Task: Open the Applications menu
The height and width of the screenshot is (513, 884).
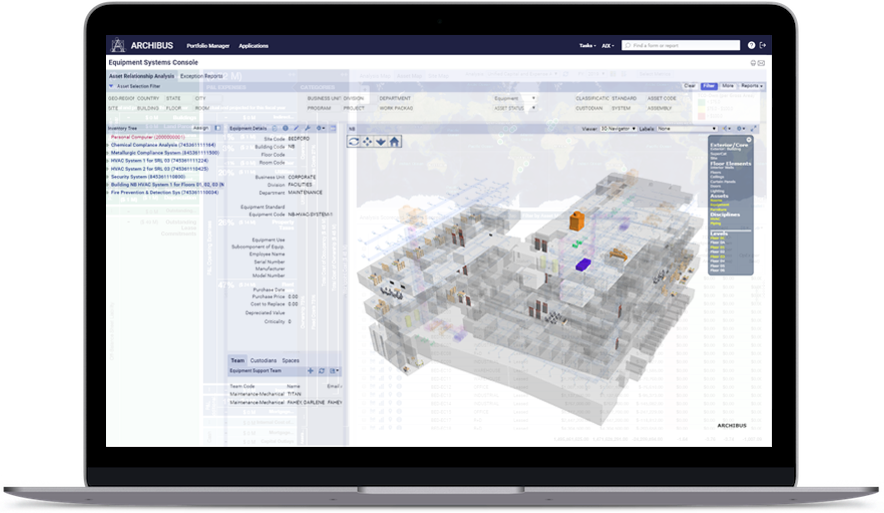Action: [254, 46]
